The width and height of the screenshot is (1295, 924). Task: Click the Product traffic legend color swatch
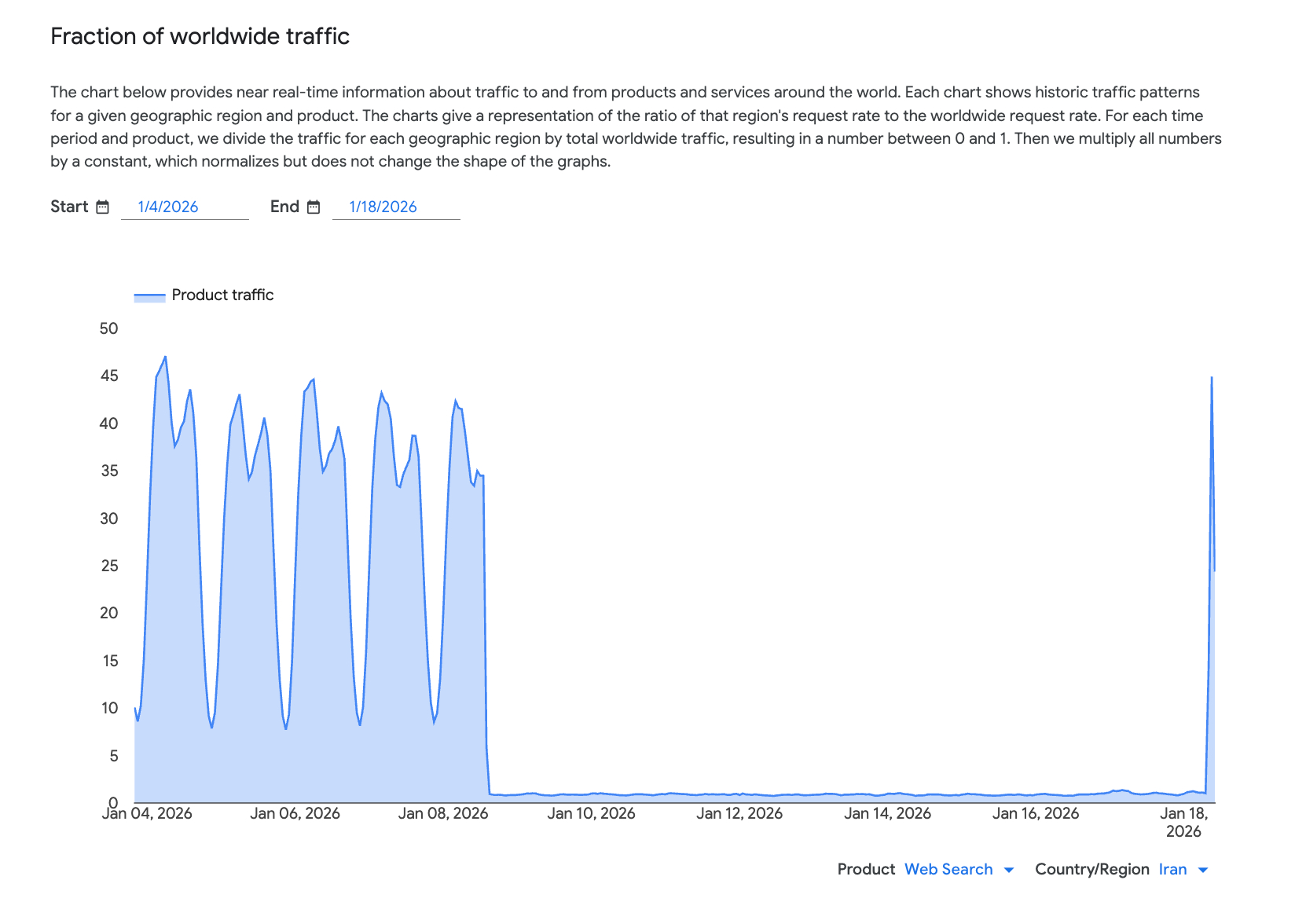149,295
